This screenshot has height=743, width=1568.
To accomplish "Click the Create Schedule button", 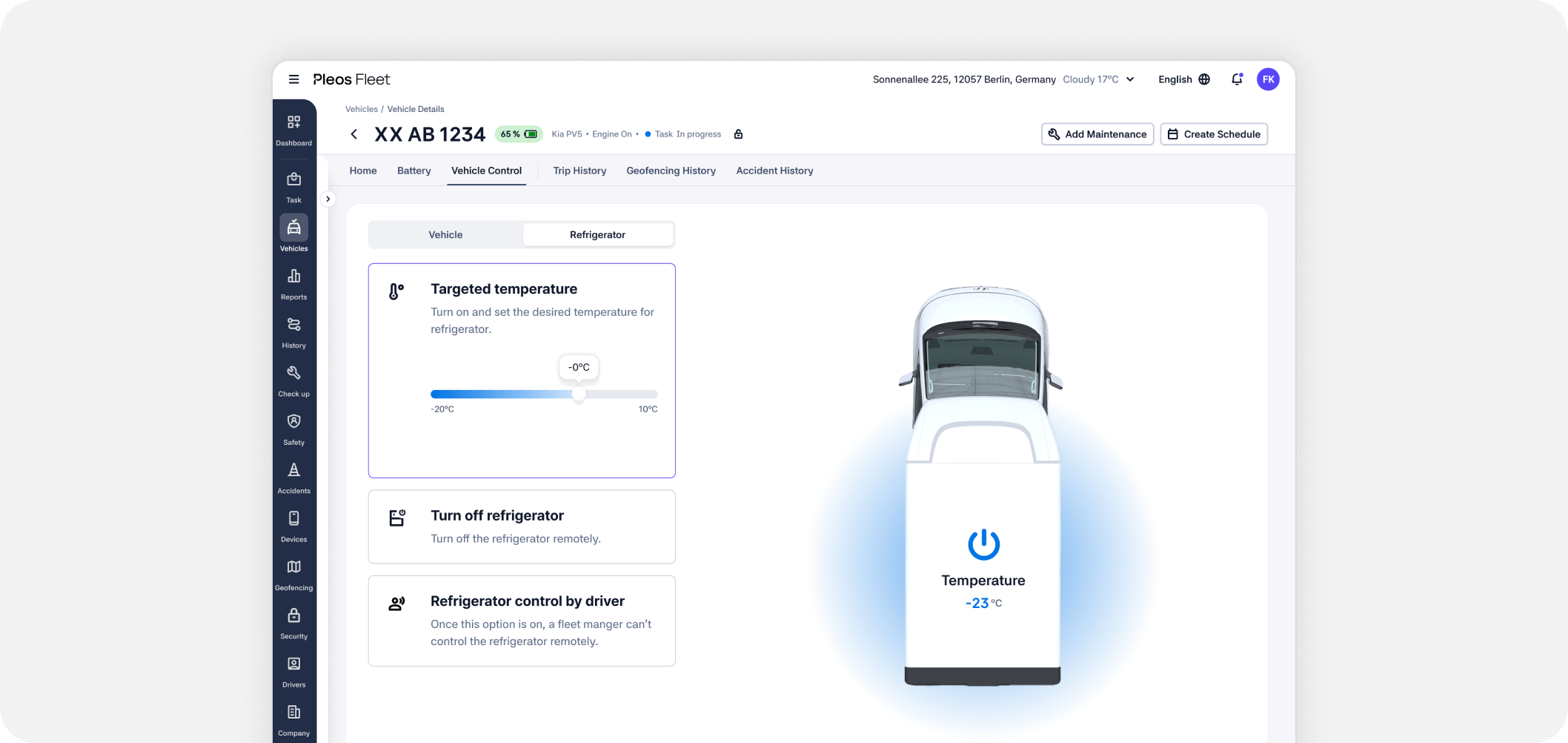I will click(1214, 134).
